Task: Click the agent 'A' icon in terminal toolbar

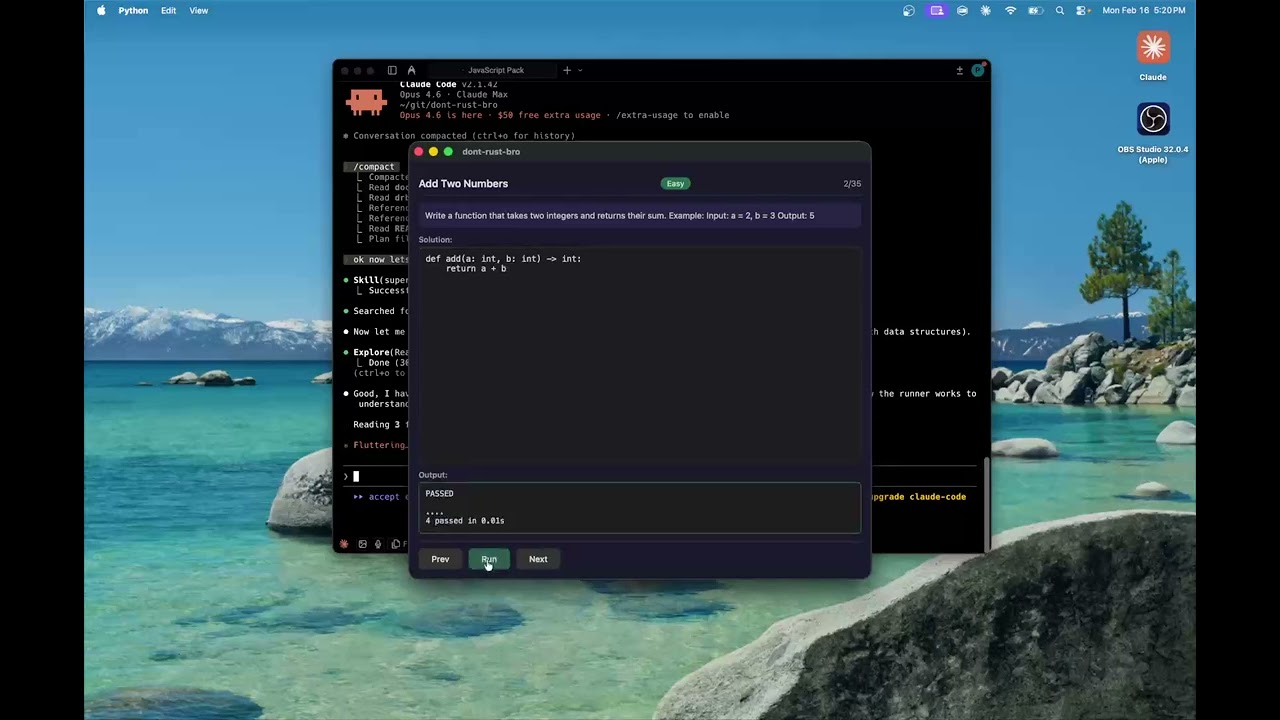Action: click(411, 70)
